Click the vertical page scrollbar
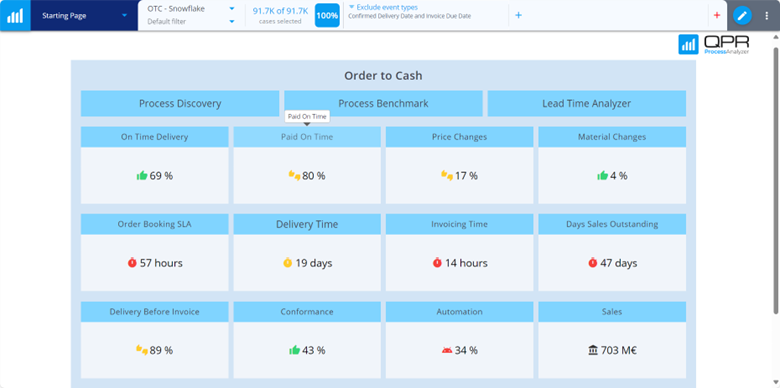Viewport: 780px width, 388px height. (x=776, y=180)
